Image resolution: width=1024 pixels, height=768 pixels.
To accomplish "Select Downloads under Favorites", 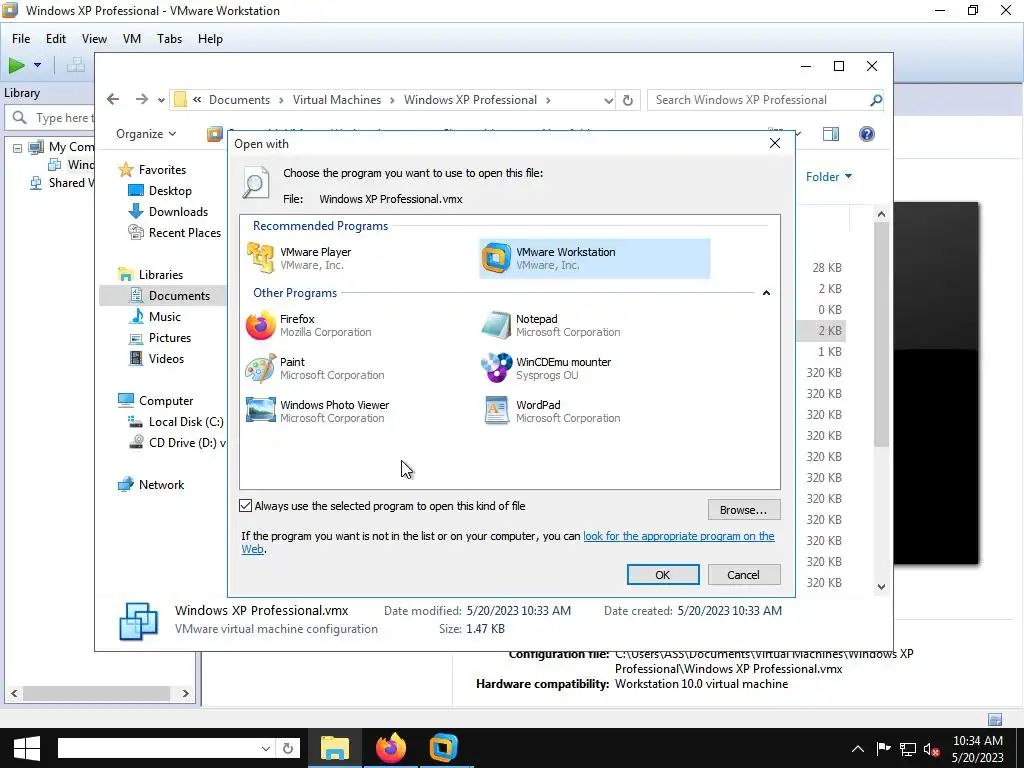I will coord(178,212).
